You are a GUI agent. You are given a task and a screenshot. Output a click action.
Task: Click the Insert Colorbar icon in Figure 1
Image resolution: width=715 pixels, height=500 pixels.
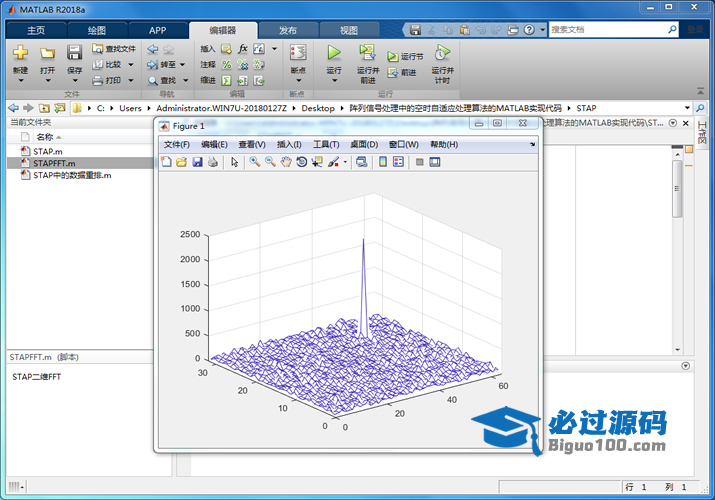[383, 162]
